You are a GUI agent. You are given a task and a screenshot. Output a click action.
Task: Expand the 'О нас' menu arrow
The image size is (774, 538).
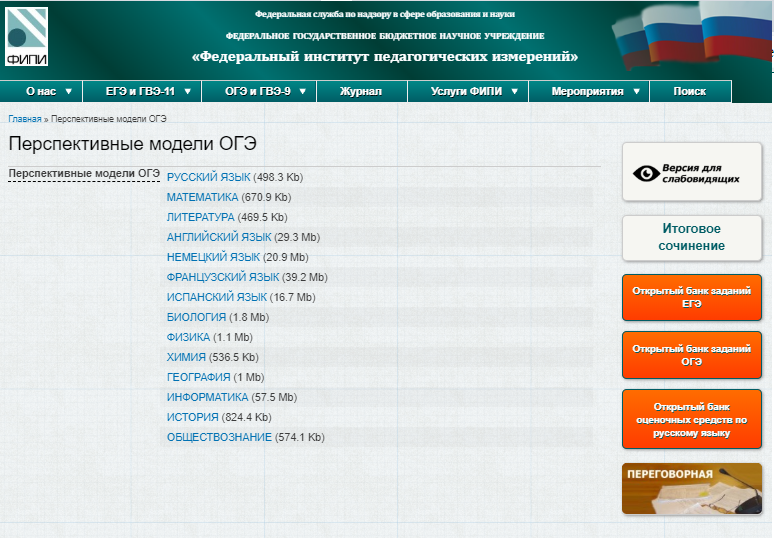69,91
